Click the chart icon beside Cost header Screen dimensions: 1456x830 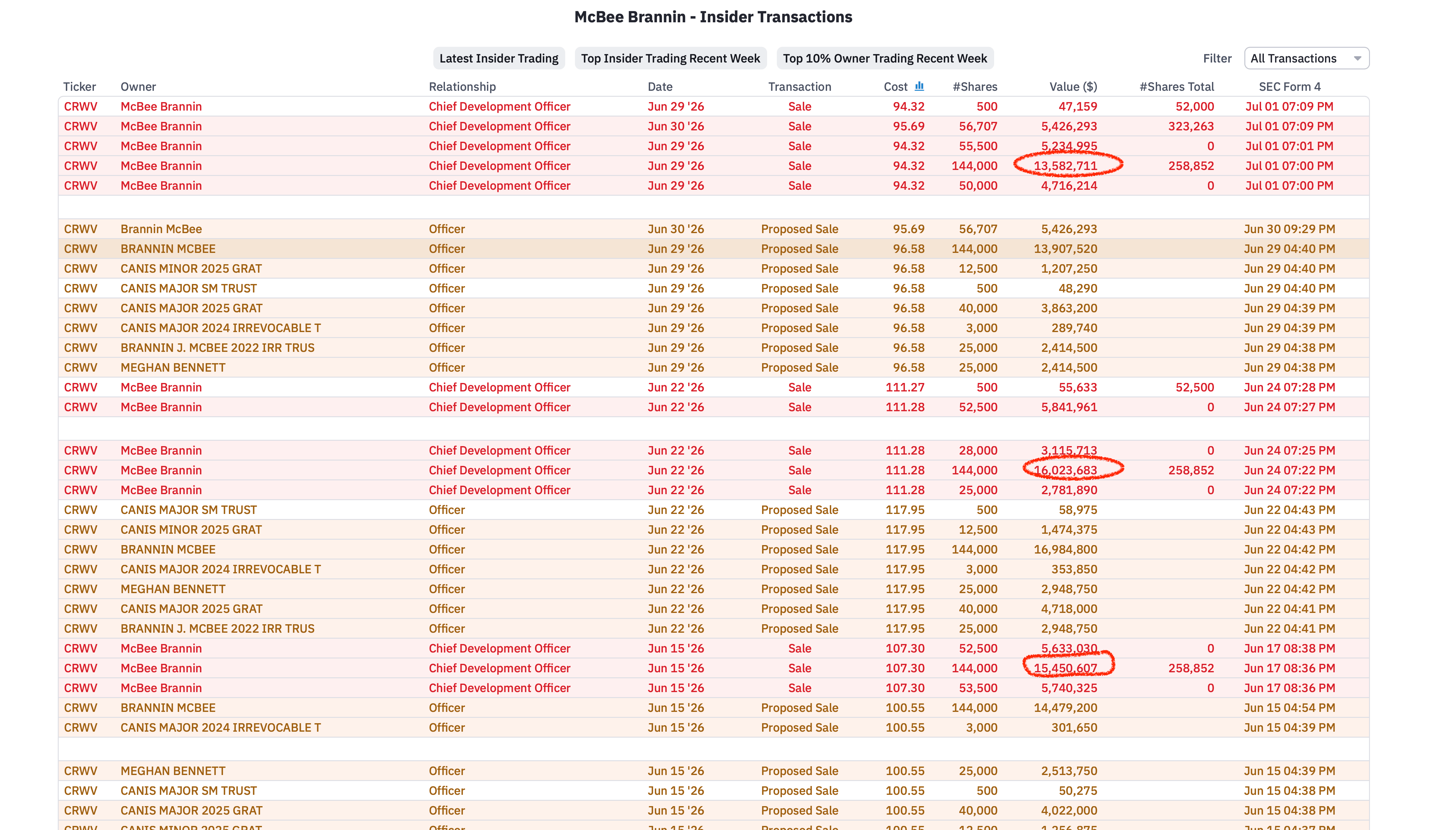[919, 86]
